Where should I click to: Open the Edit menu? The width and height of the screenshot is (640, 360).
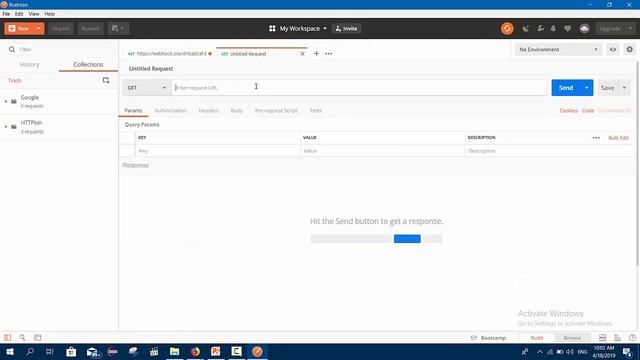pos(19,14)
